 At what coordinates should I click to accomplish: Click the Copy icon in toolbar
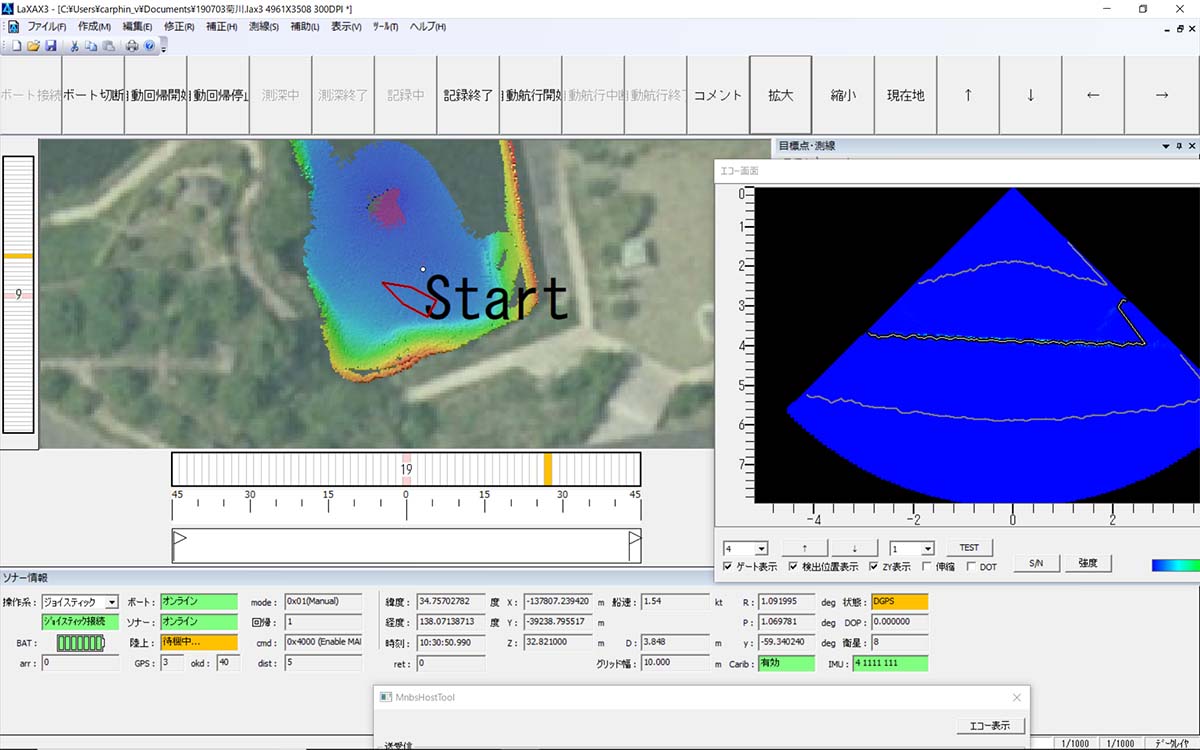pos(91,46)
